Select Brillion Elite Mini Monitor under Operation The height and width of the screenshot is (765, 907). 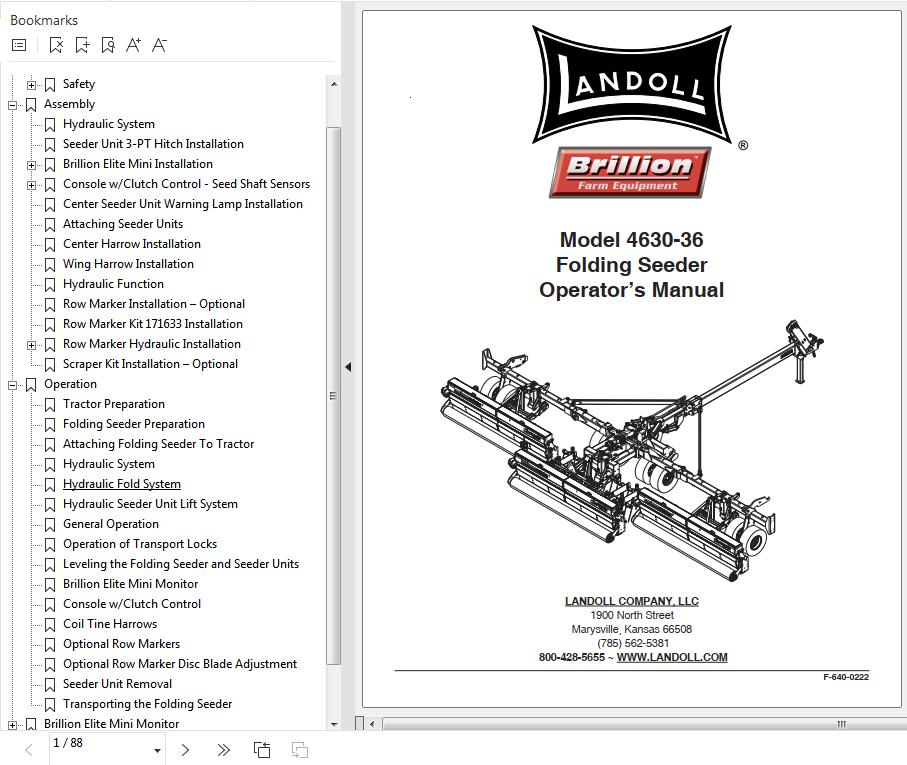pyautogui.click(x=131, y=584)
